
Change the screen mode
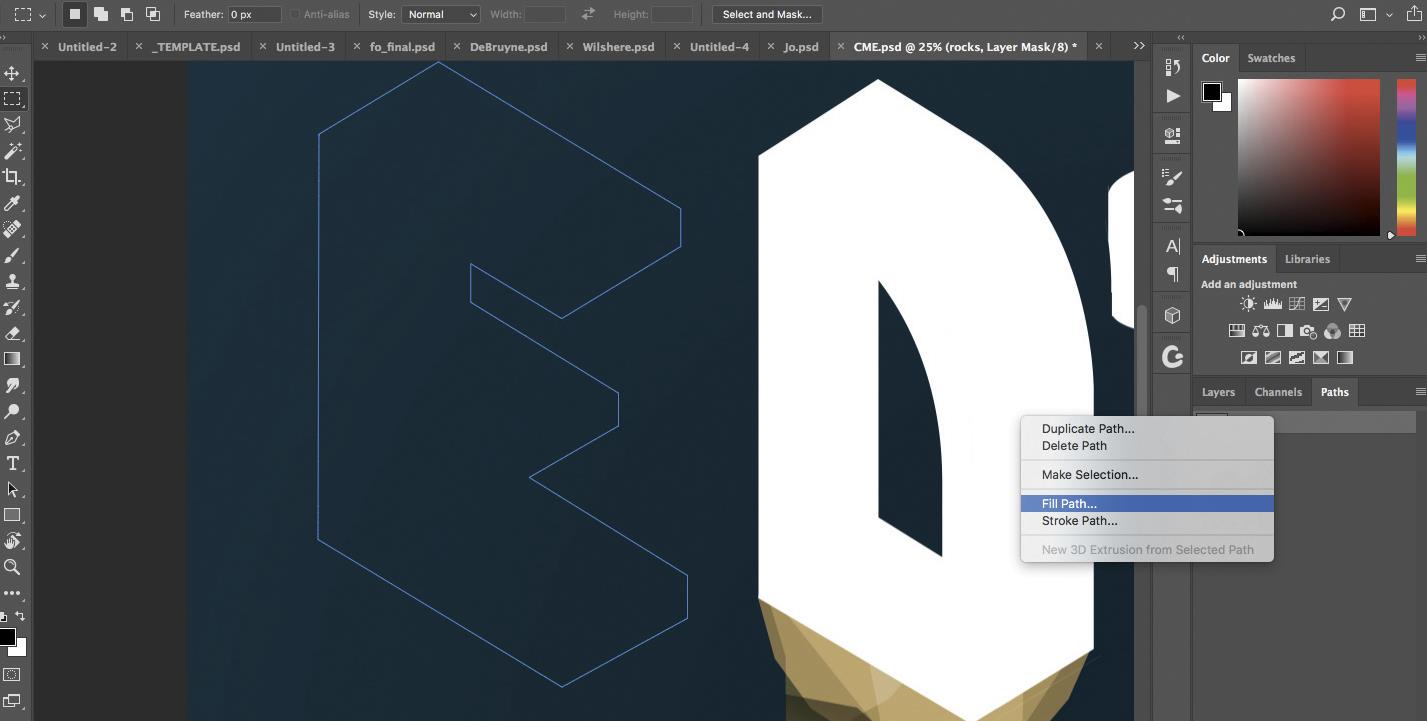pos(13,701)
